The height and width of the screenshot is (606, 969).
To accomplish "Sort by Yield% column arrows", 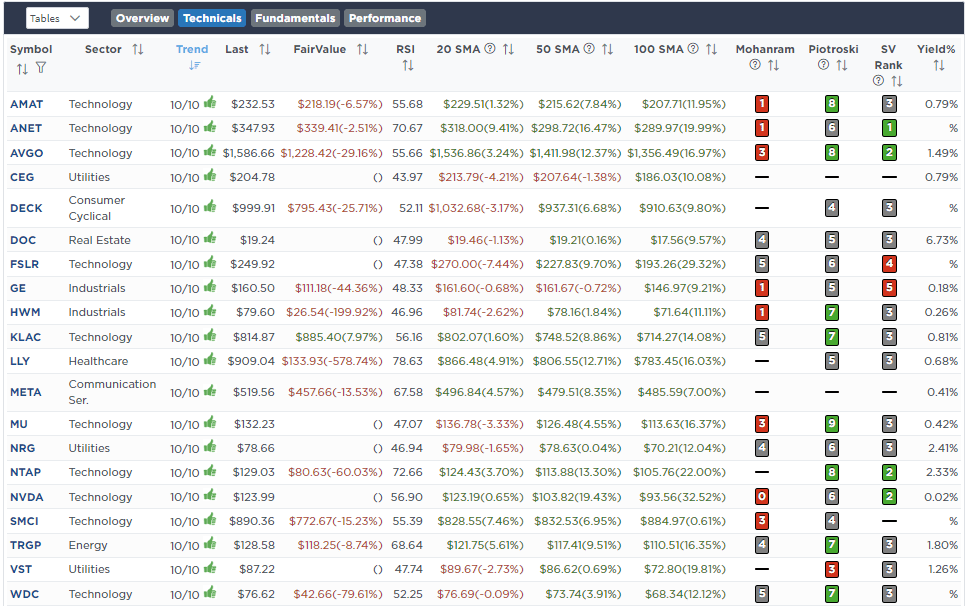I will (938, 66).
